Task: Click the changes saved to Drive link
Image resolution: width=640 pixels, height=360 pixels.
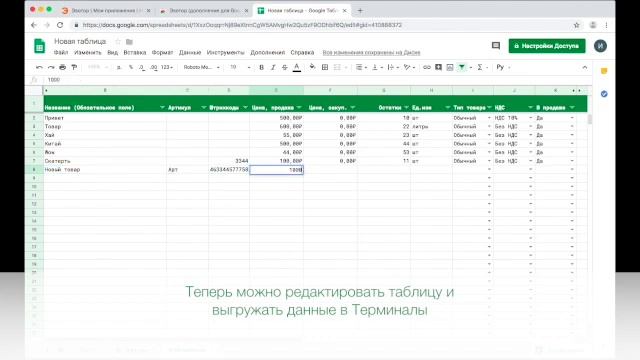Action: (371, 53)
